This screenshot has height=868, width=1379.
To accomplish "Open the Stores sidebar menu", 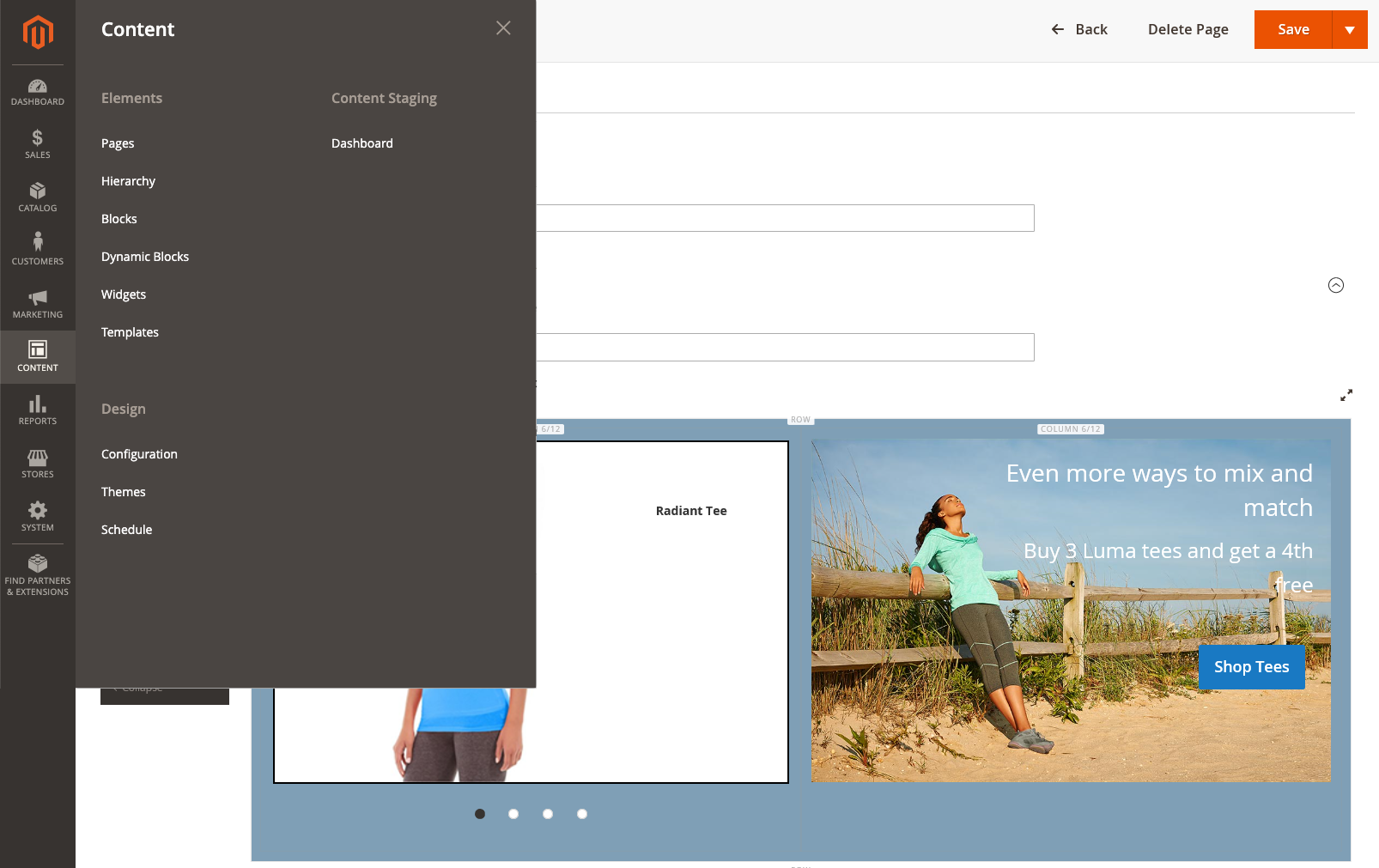I will [x=38, y=464].
